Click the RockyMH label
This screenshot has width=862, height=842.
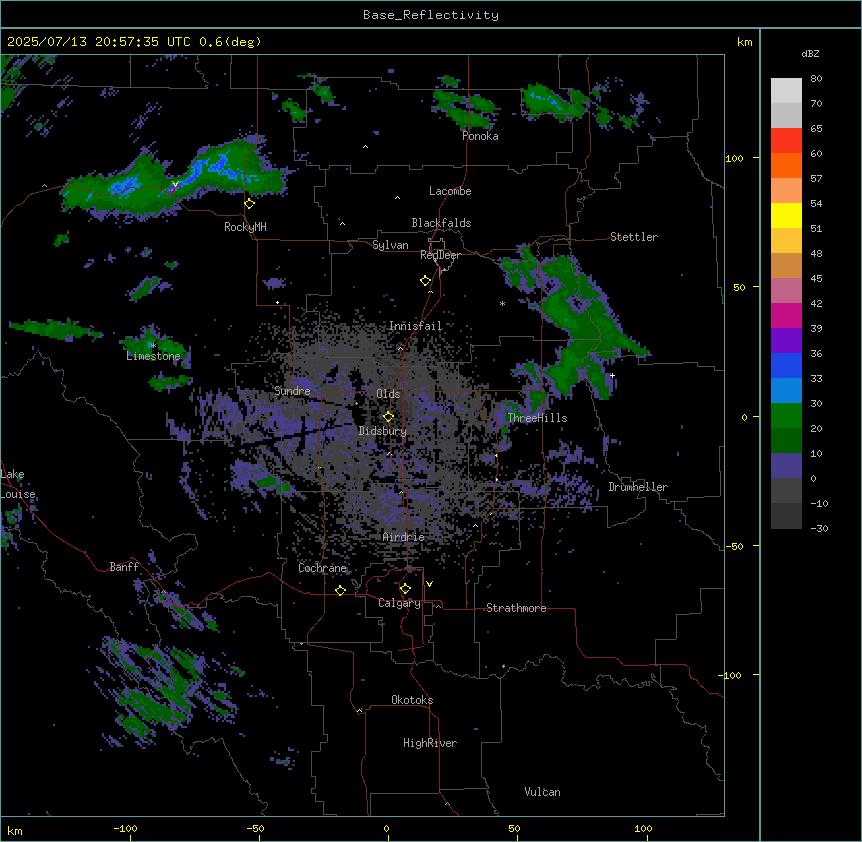(x=245, y=227)
